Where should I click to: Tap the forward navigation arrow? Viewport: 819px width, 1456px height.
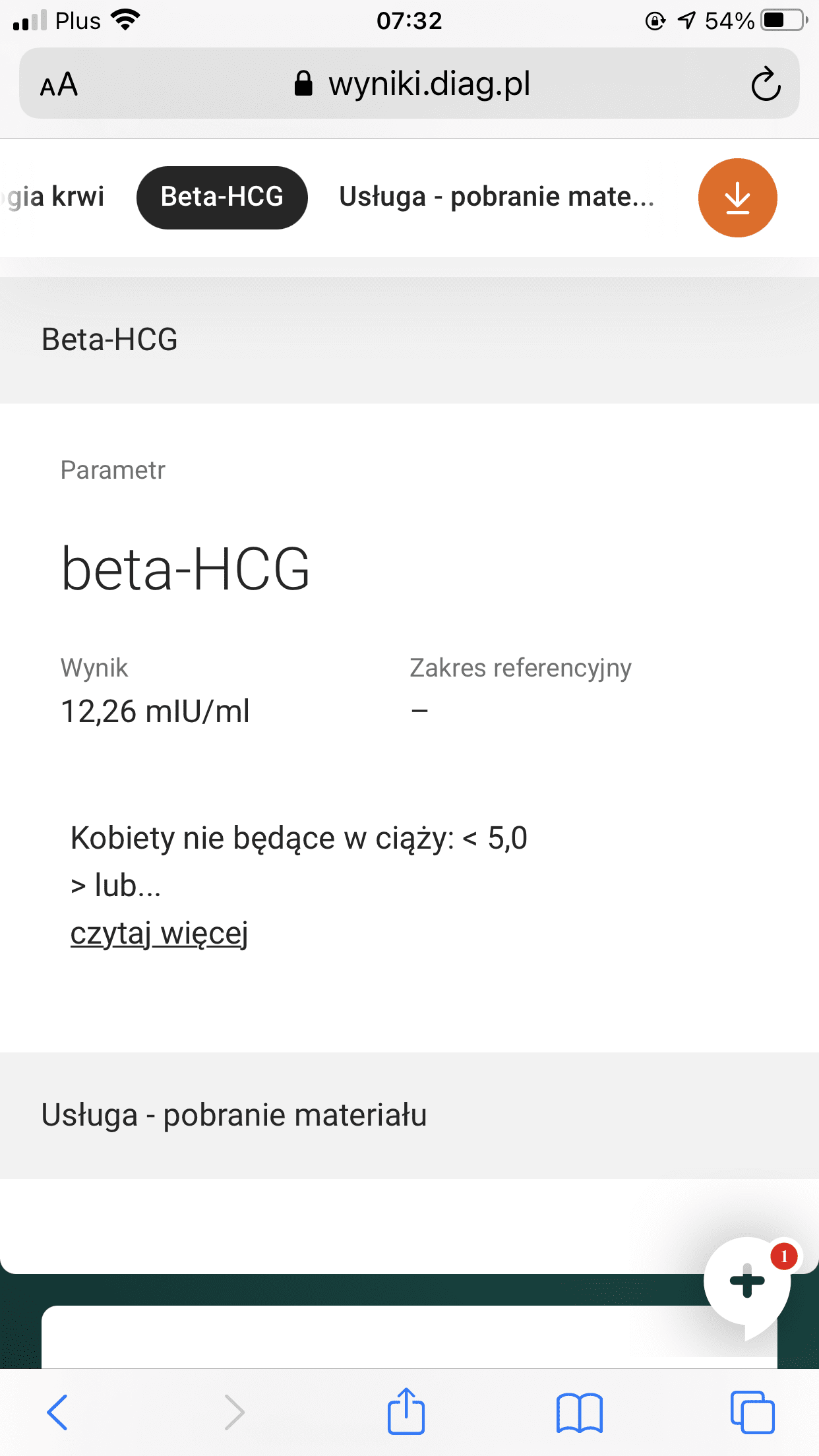point(234,1412)
